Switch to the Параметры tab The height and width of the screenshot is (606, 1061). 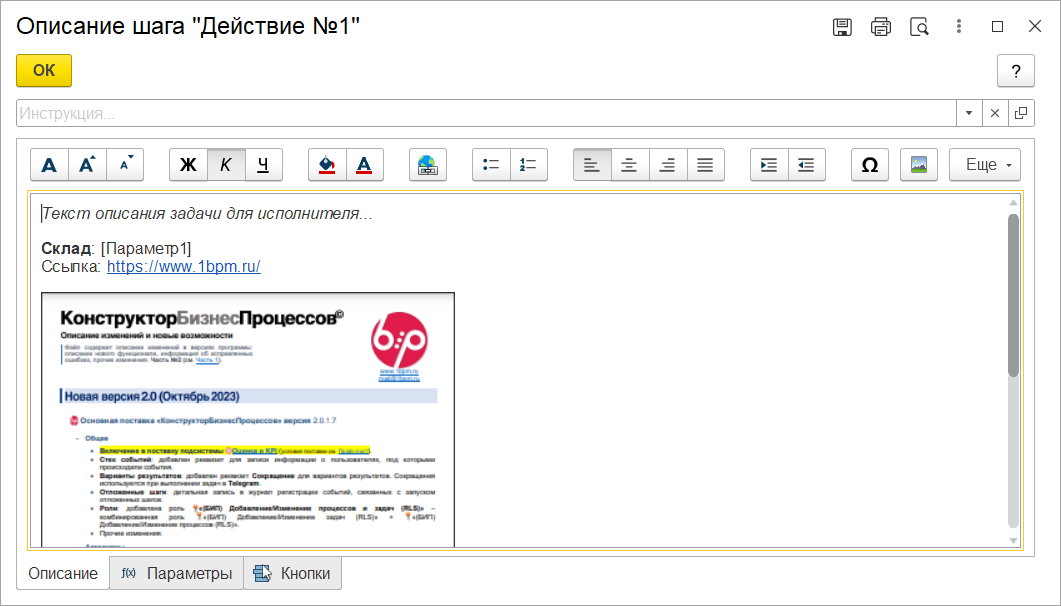(x=177, y=574)
